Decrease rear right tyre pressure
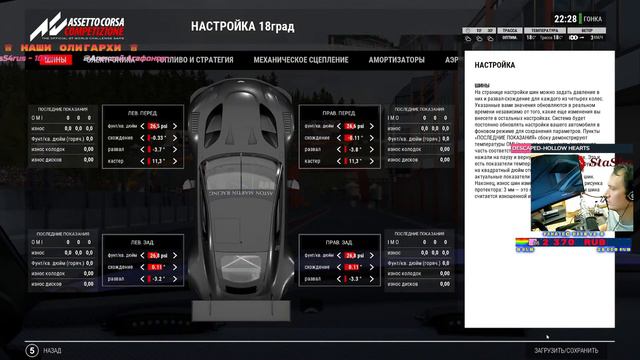640x360 pixels. click(x=339, y=256)
